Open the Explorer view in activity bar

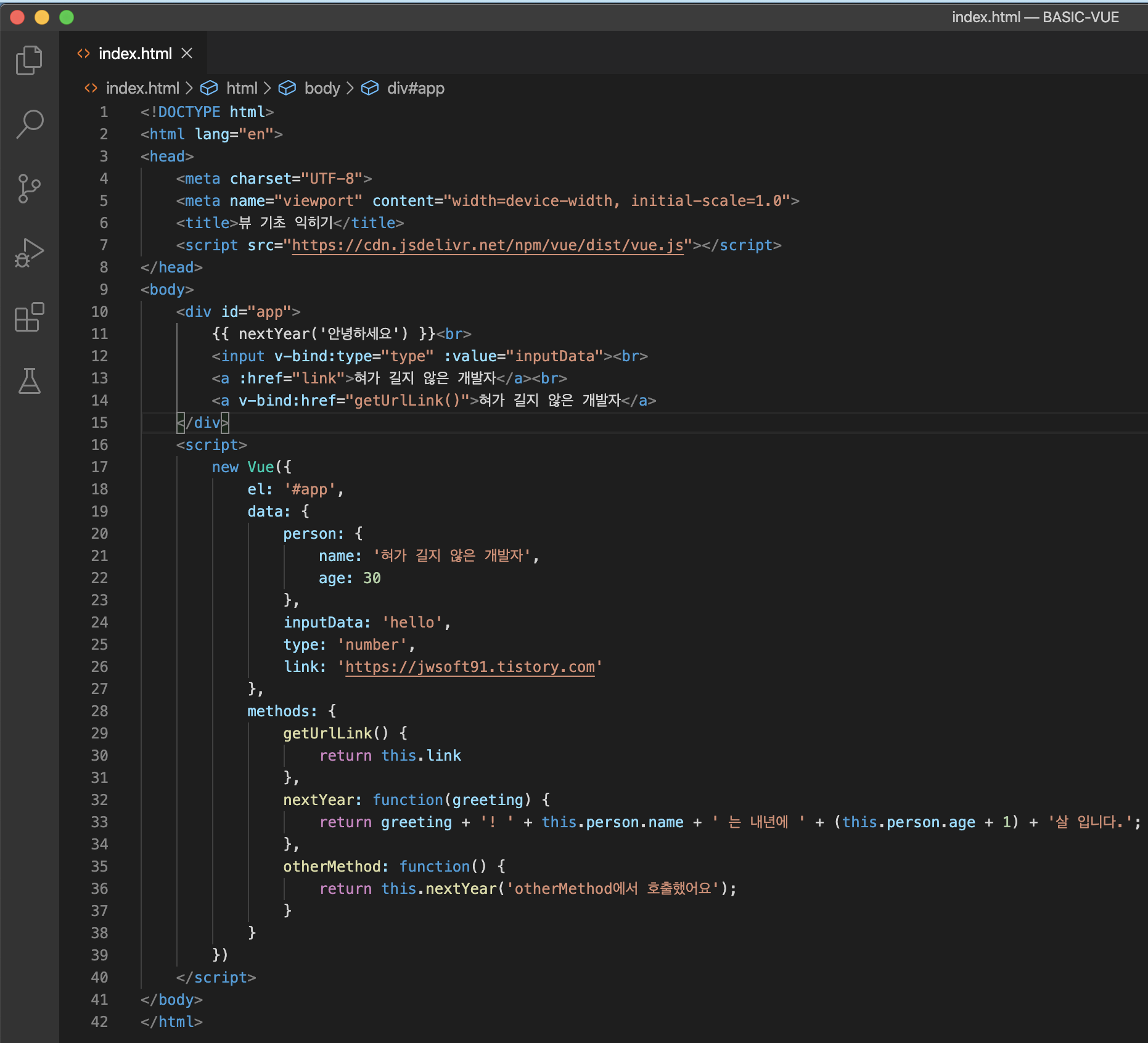[x=29, y=60]
